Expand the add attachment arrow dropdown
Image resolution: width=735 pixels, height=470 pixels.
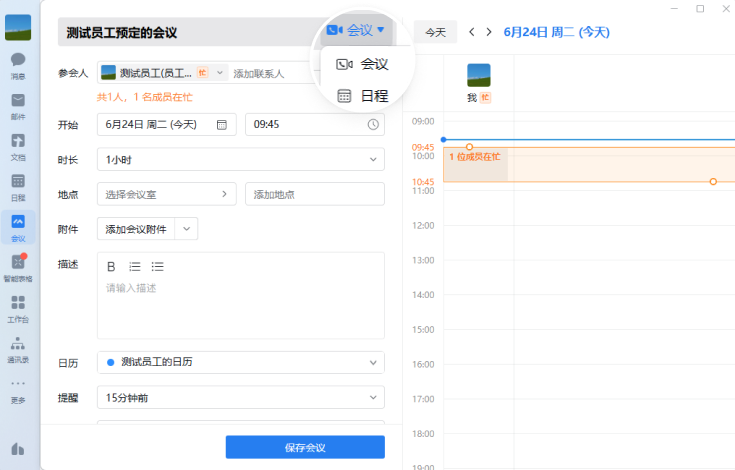point(187,229)
